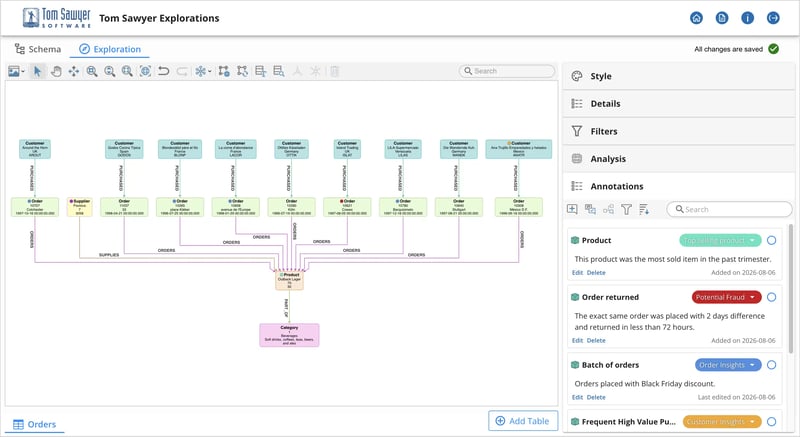Select the Order returned annotation radio circle
The height and width of the screenshot is (437, 800).
coord(771,297)
